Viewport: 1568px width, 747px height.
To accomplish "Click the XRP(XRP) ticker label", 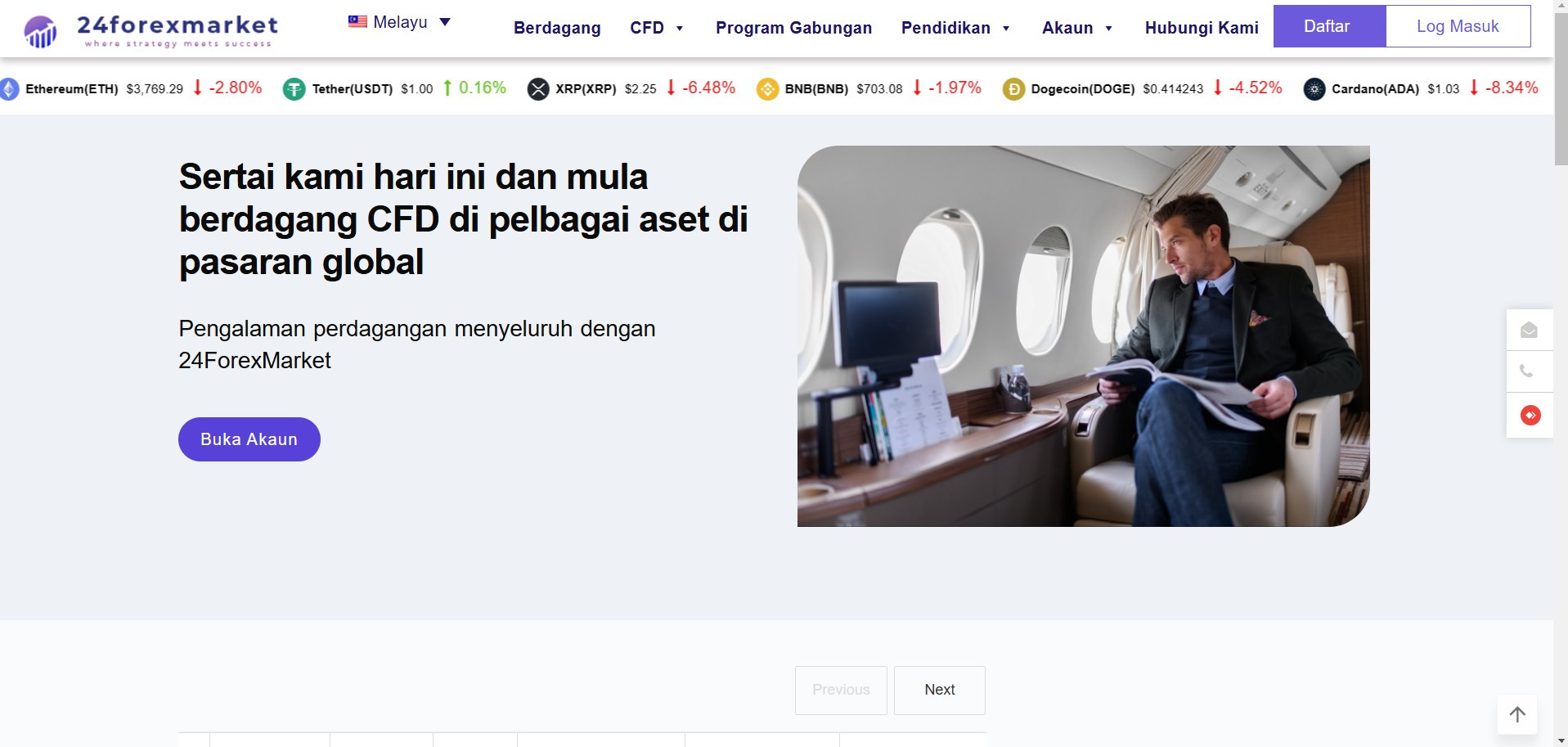I will (586, 89).
